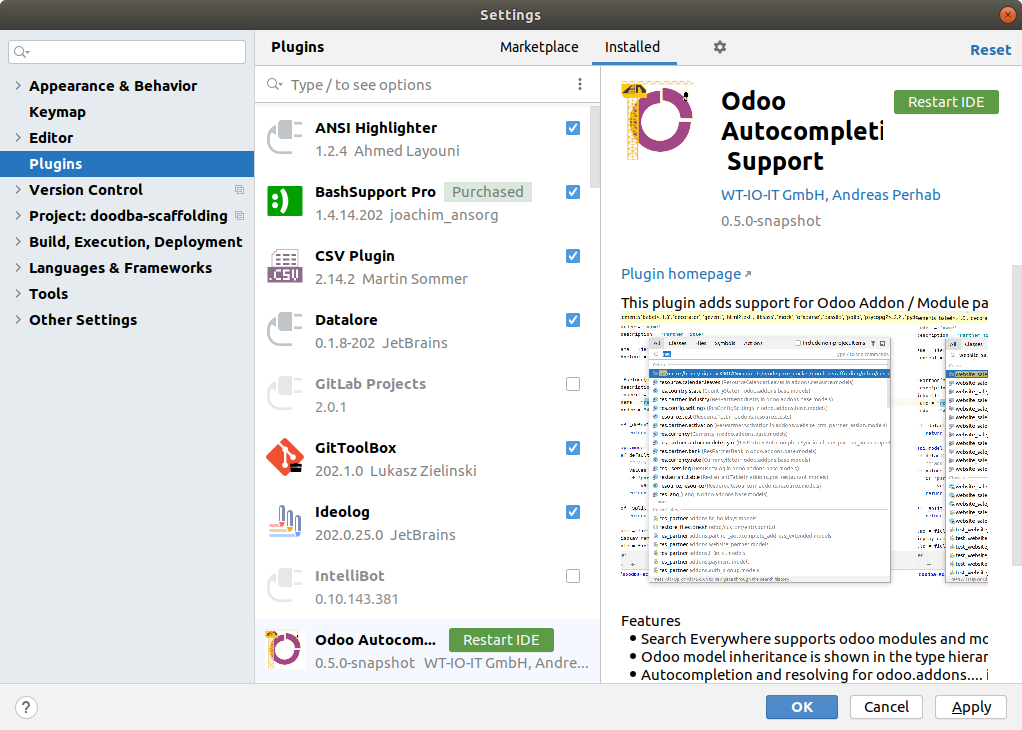Click the Apply button

971,707
